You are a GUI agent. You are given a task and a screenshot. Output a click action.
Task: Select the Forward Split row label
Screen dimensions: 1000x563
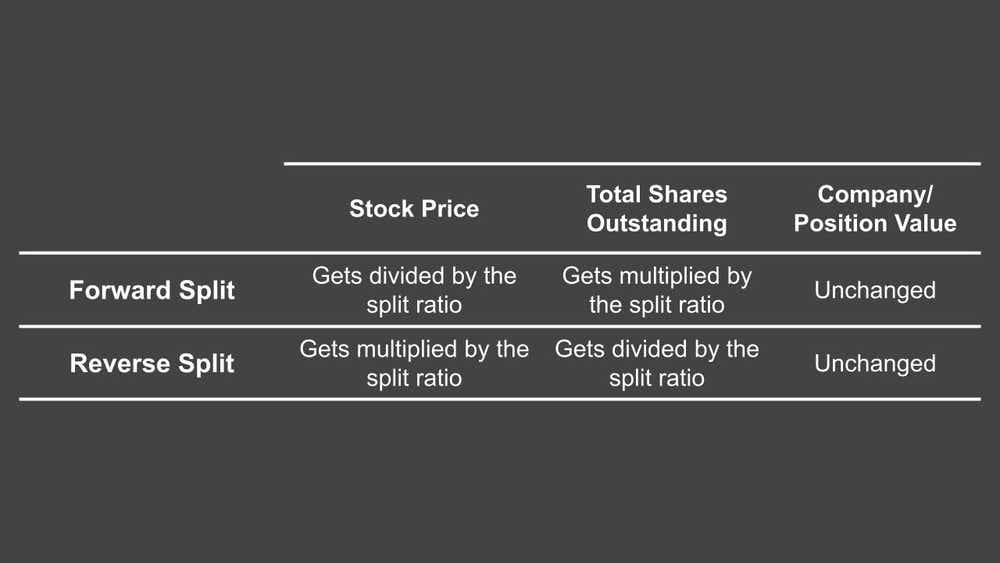(152, 291)
